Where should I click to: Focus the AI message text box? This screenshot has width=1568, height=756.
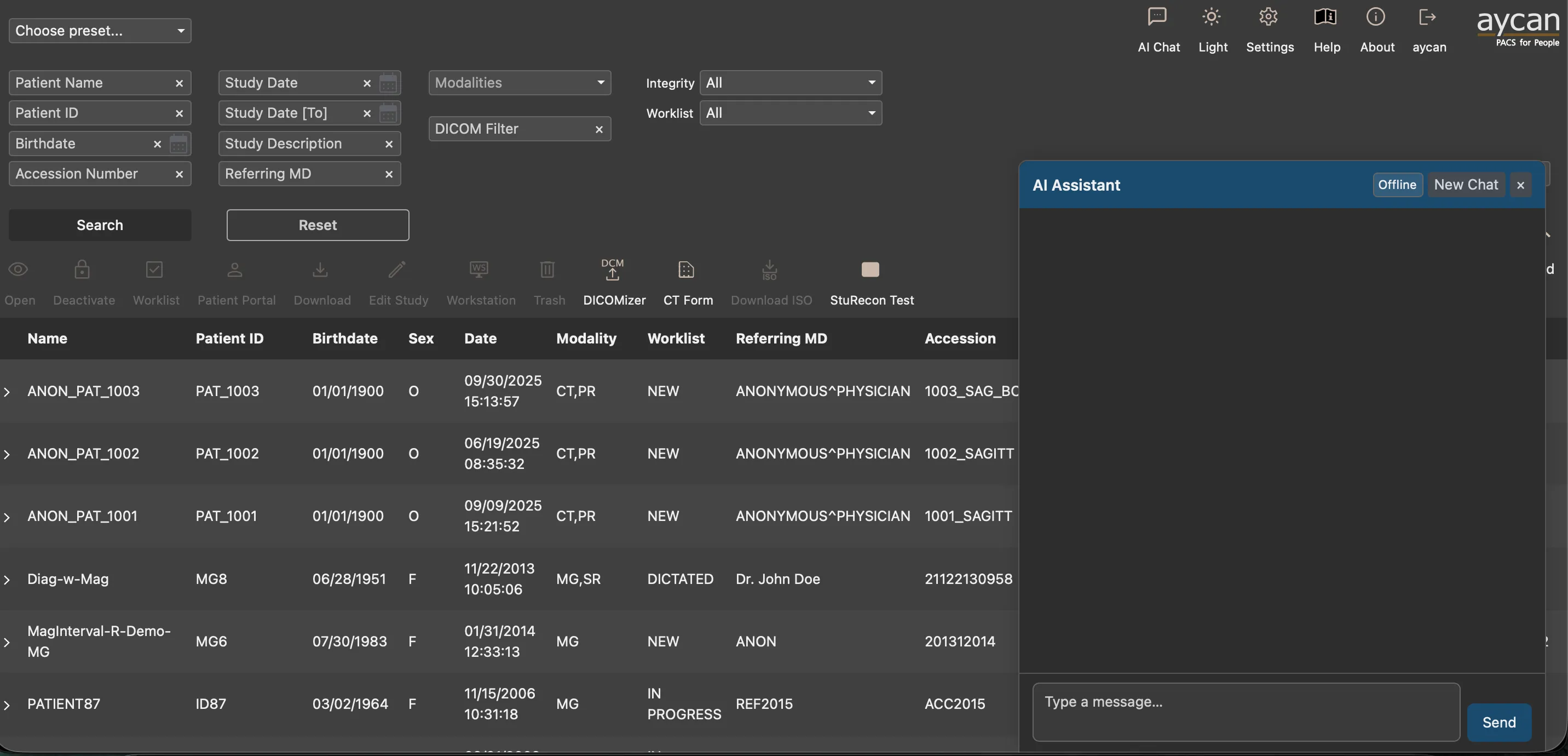click(x=1246, y=712)
